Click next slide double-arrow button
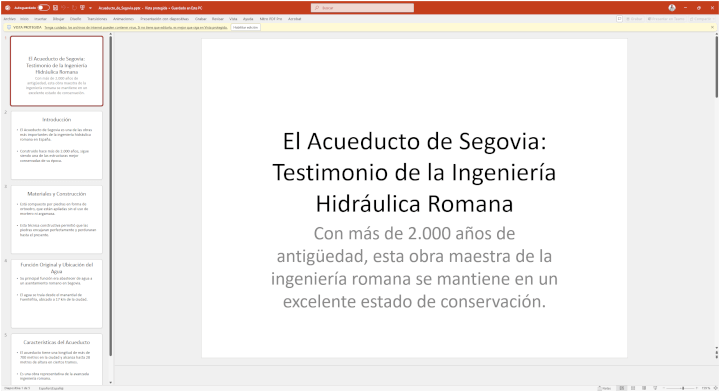The image size is (720, 392). click(x=716, y=356)
